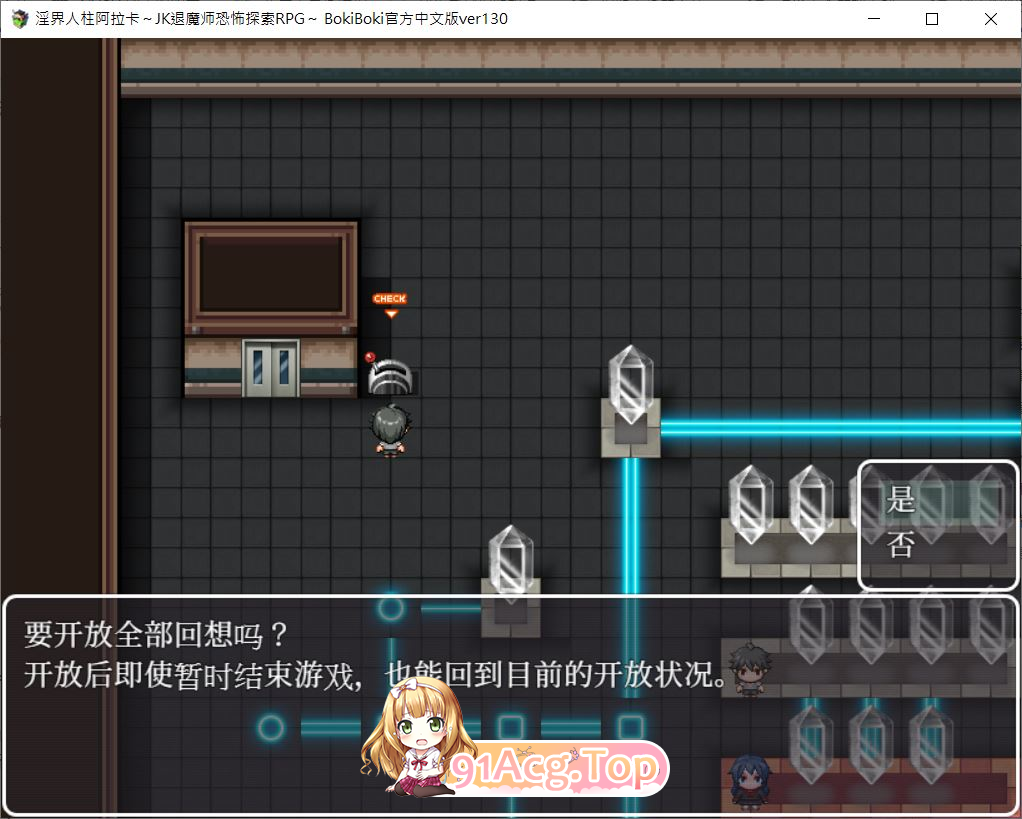Minimize the game window
Viewport: 1022px width, 819px height.
[874, 19]
